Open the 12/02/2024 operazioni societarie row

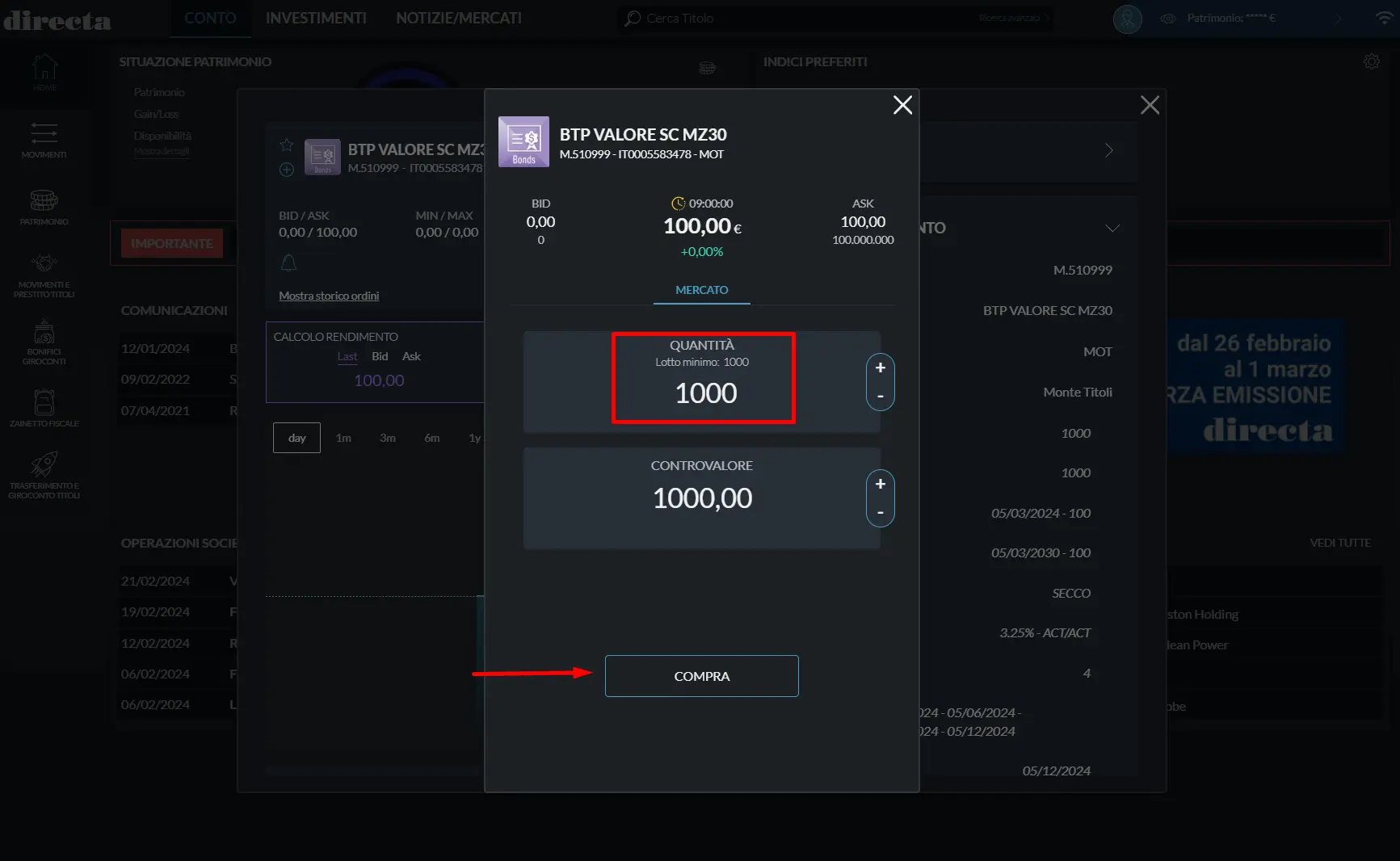click(x=179, y=643)
